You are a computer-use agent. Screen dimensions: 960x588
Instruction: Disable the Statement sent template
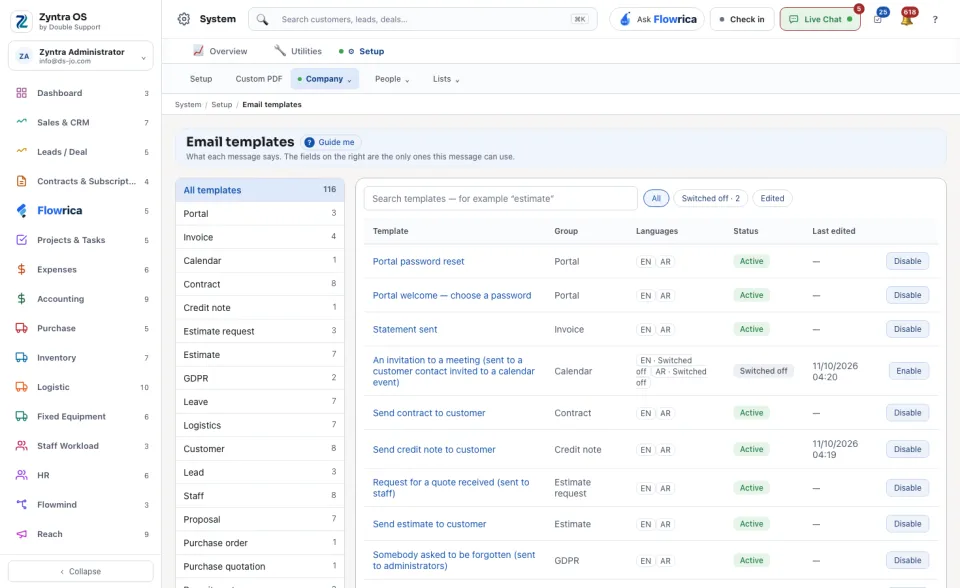[907, 329]
